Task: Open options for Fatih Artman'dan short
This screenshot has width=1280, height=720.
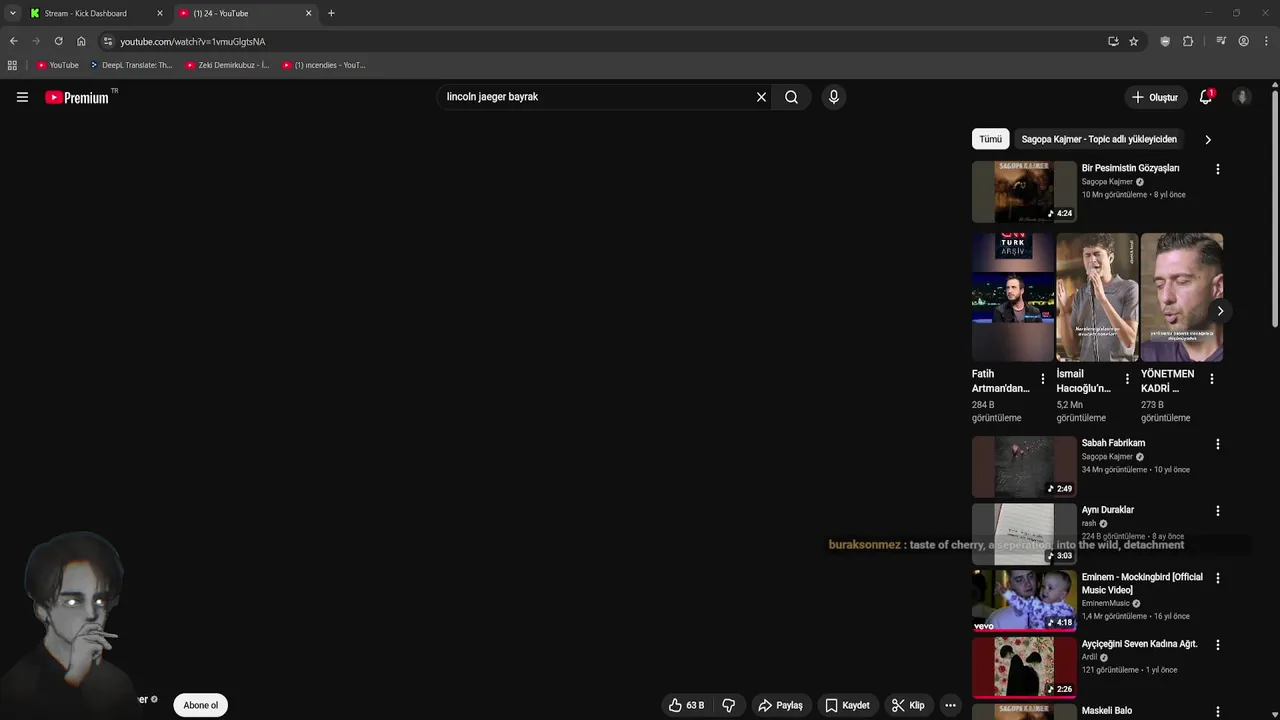Action: click(1043, 379)
